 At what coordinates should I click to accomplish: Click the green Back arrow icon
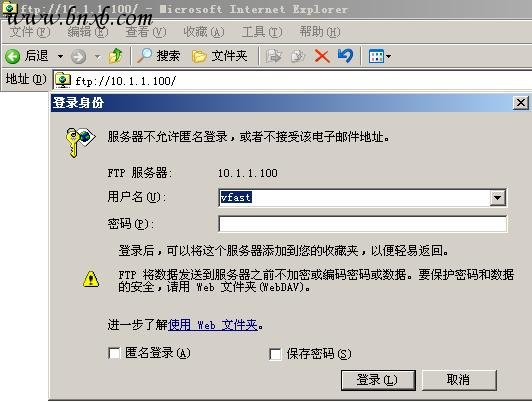point(13,56)
